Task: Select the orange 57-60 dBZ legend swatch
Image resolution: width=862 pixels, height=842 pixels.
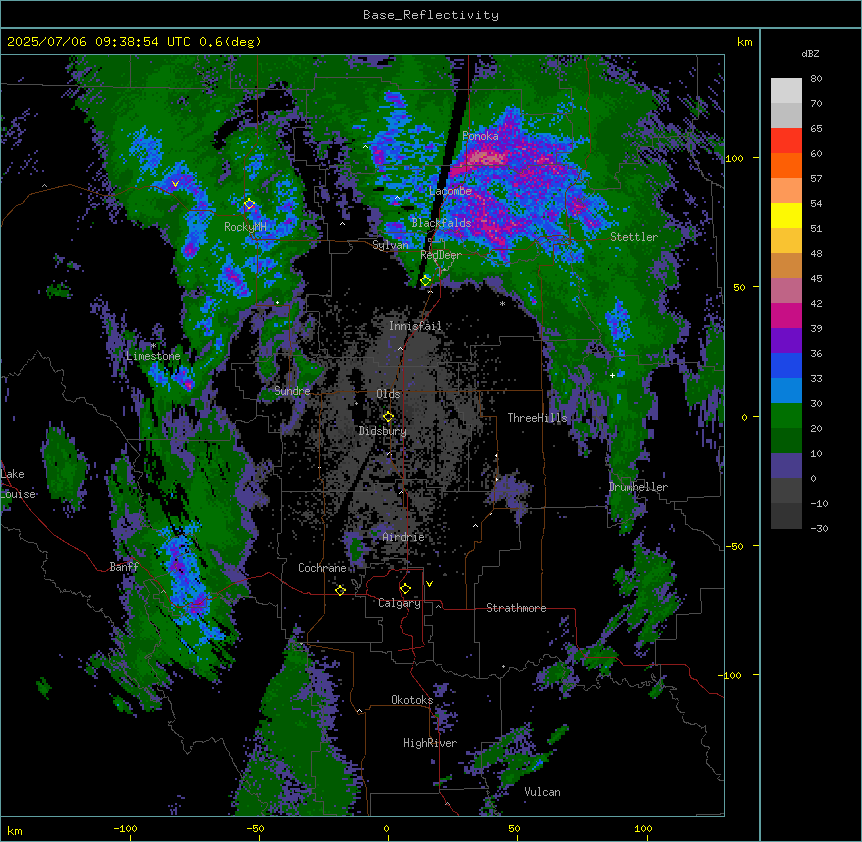Action: 786,165
